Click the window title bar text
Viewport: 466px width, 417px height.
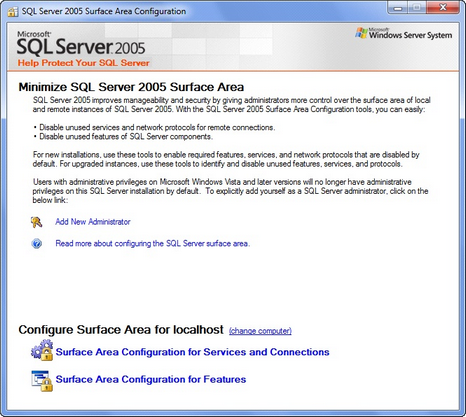click(104, 11)
